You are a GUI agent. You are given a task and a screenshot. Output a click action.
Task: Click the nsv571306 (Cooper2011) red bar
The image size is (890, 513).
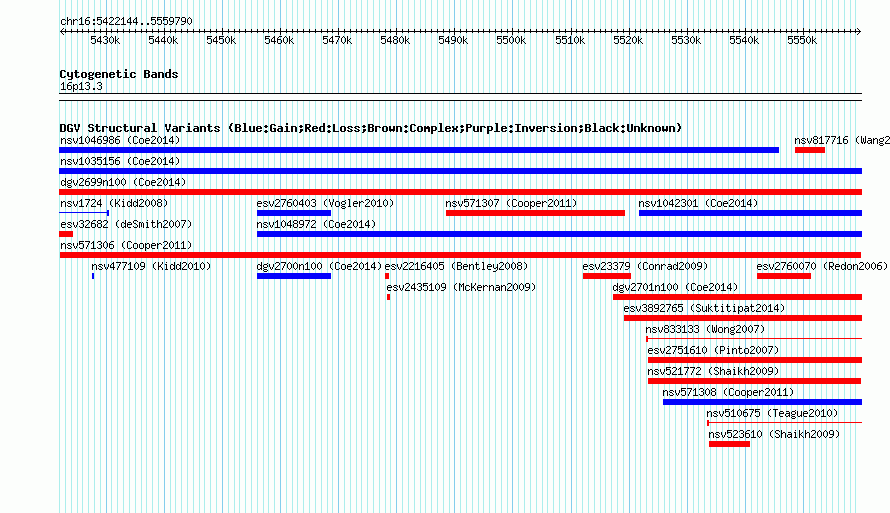460,255
